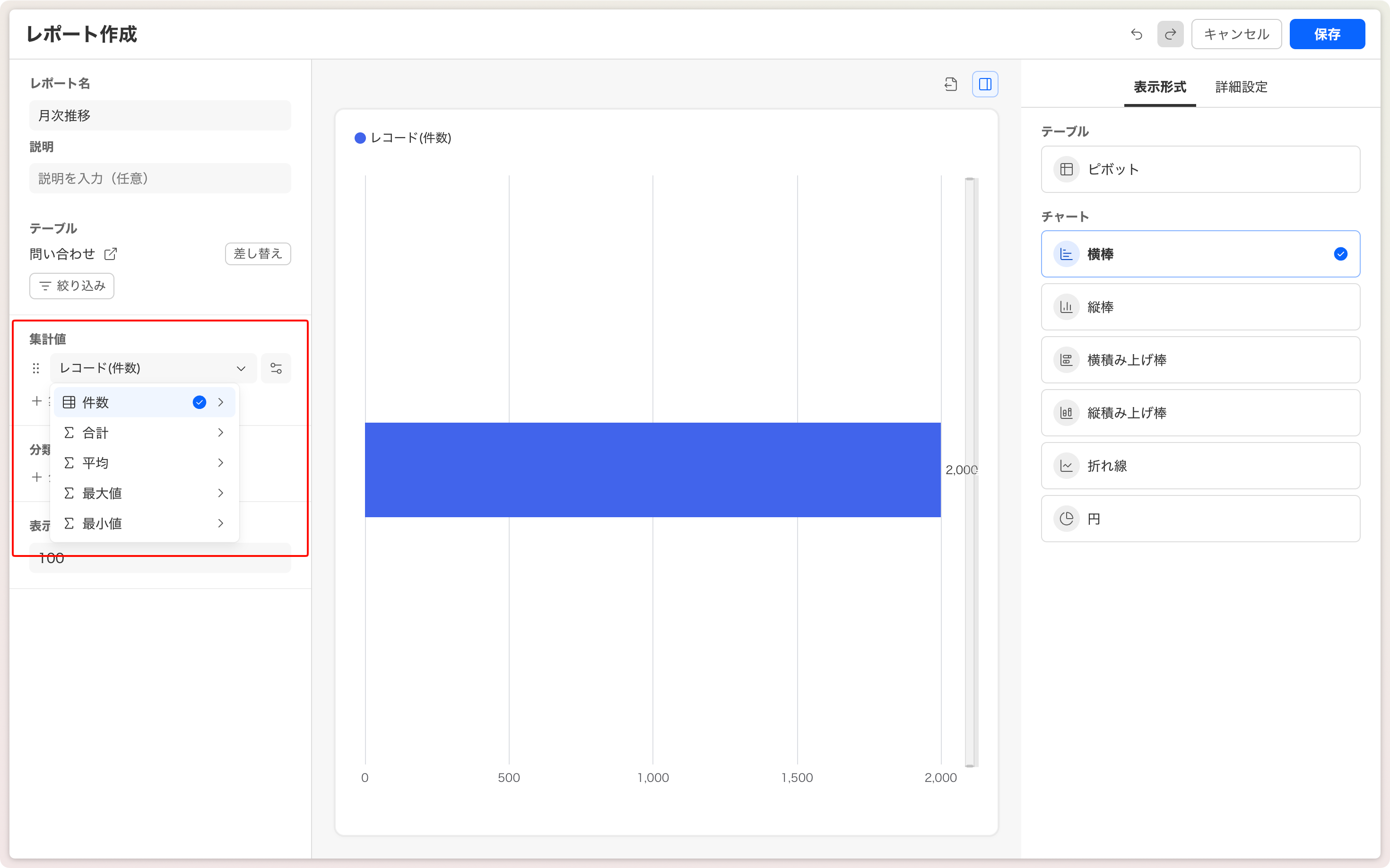Toggle the side panel layout icon

(985, 84)
